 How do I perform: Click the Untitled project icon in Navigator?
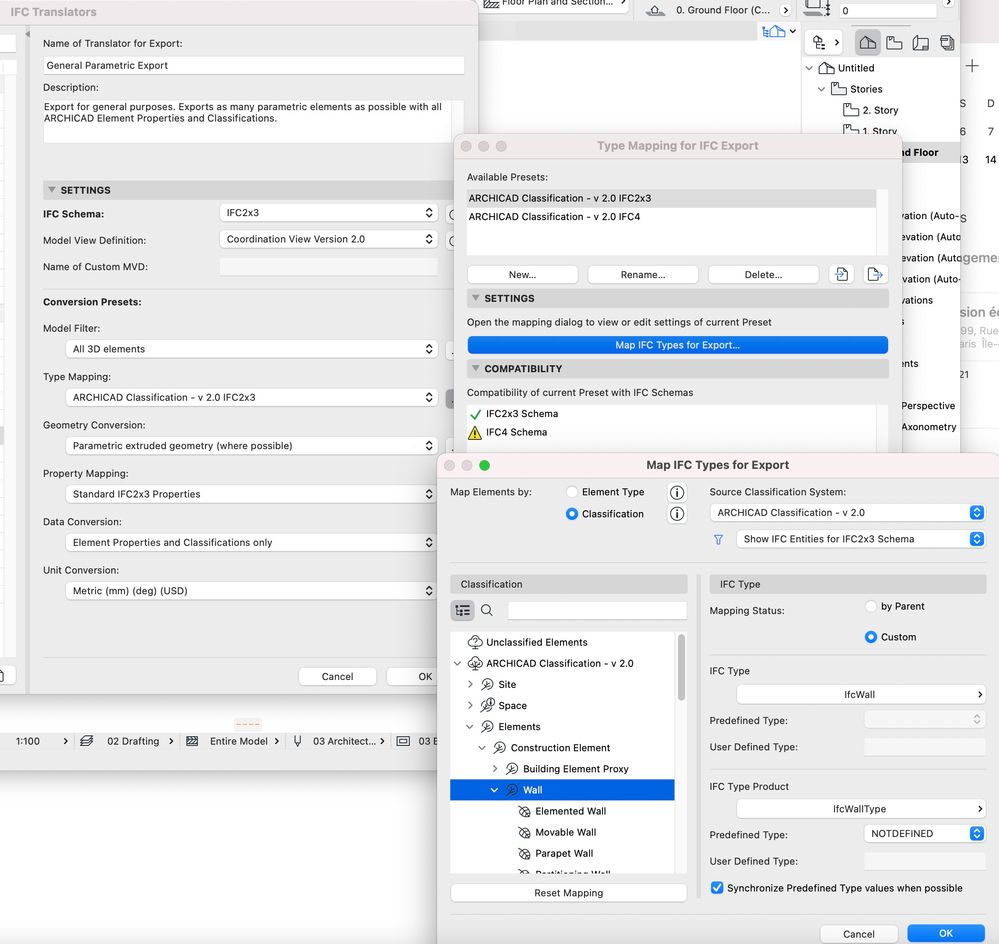coord(826,68)
